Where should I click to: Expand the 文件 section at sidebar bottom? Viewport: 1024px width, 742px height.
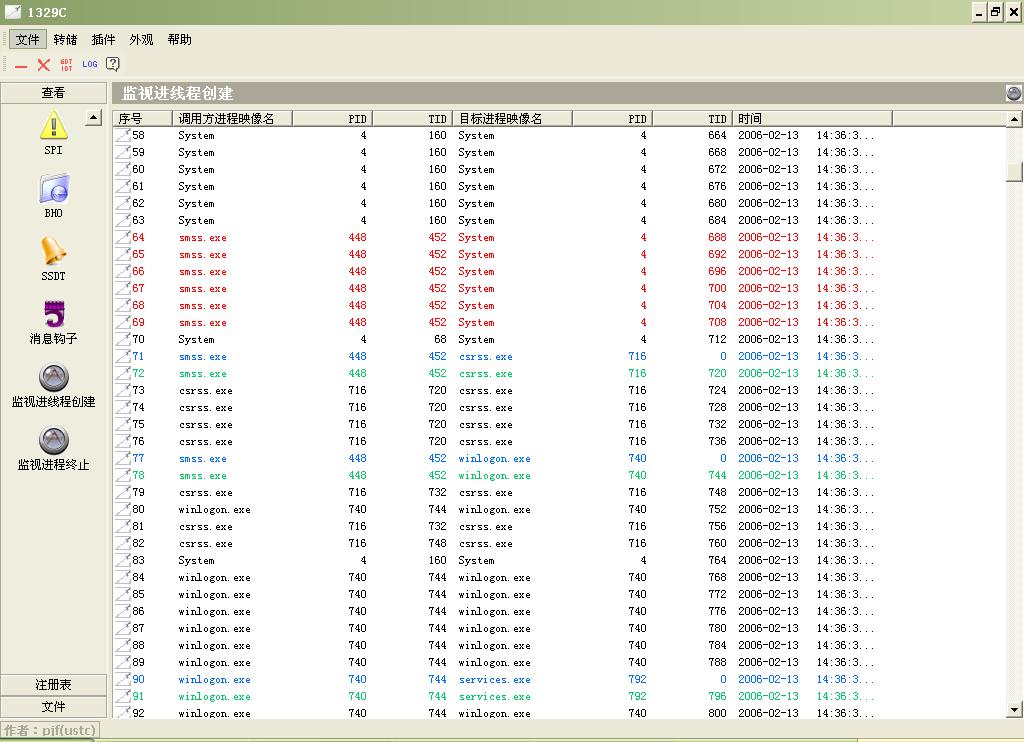pyautogui.click(x=53, y=707)
